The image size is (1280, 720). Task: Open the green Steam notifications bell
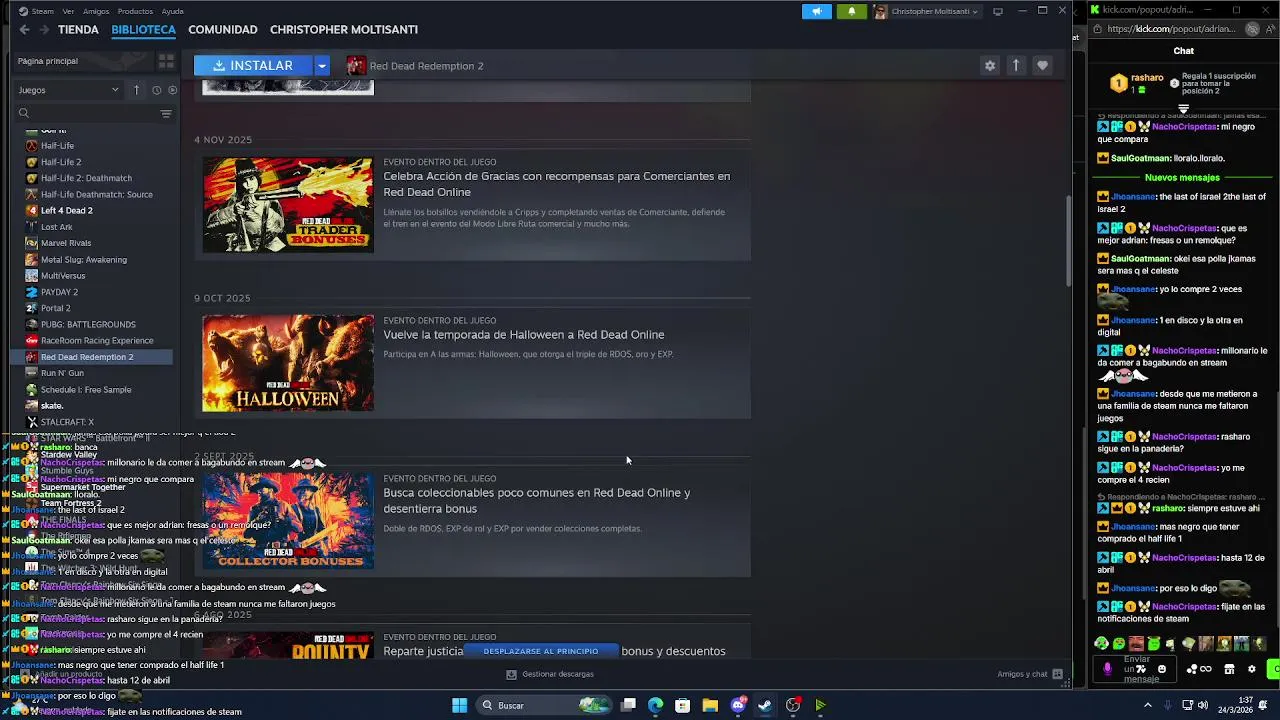852,11
